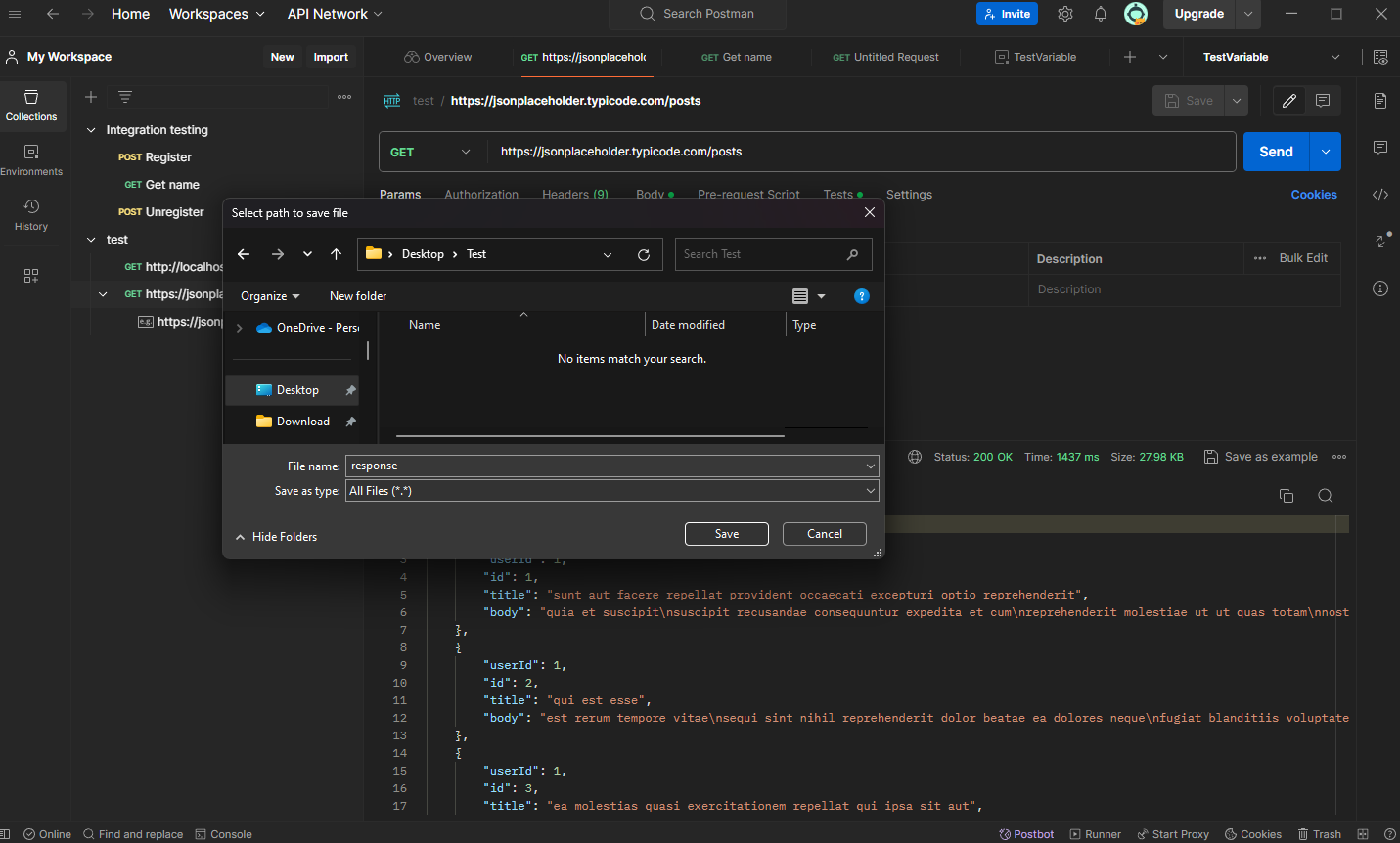
Task: Open the code snippet icon in right sidebar
Action: pyautogui.click(x=1380, y=195)
